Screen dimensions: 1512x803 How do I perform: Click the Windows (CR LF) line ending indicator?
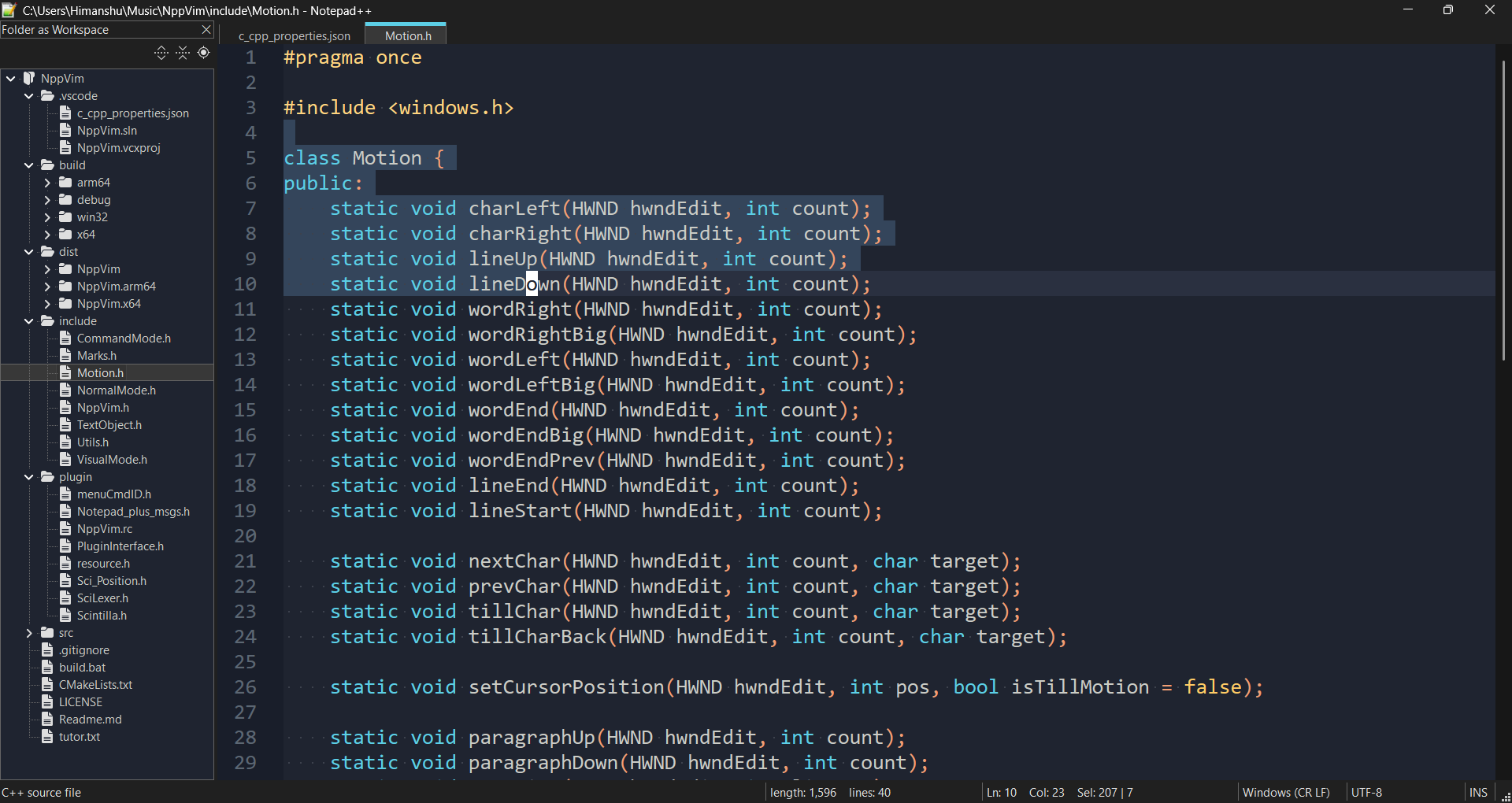pyautogui.click(x=1285, y=793)
